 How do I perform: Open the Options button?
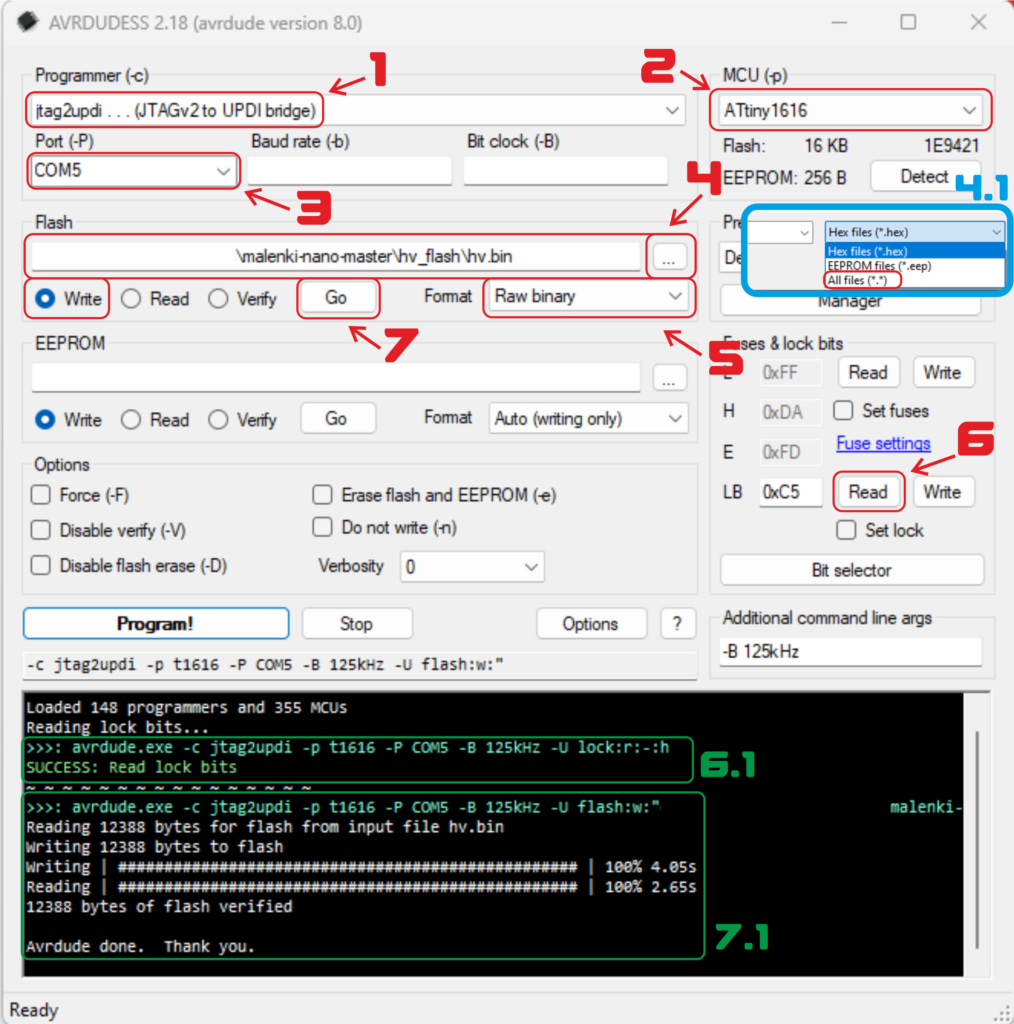click(x=590, y=624)
